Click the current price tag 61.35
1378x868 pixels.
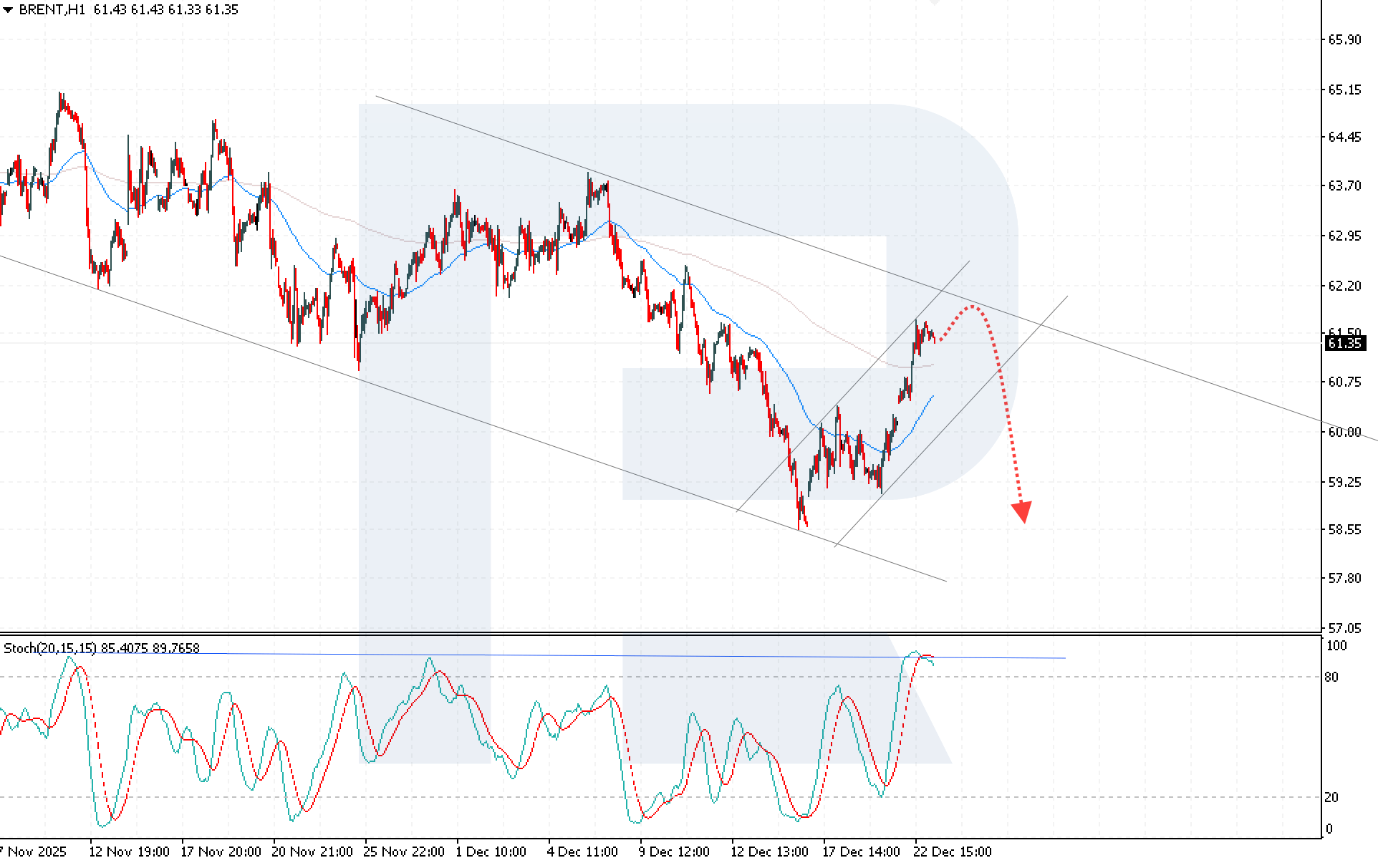(x=1344, y=344)
